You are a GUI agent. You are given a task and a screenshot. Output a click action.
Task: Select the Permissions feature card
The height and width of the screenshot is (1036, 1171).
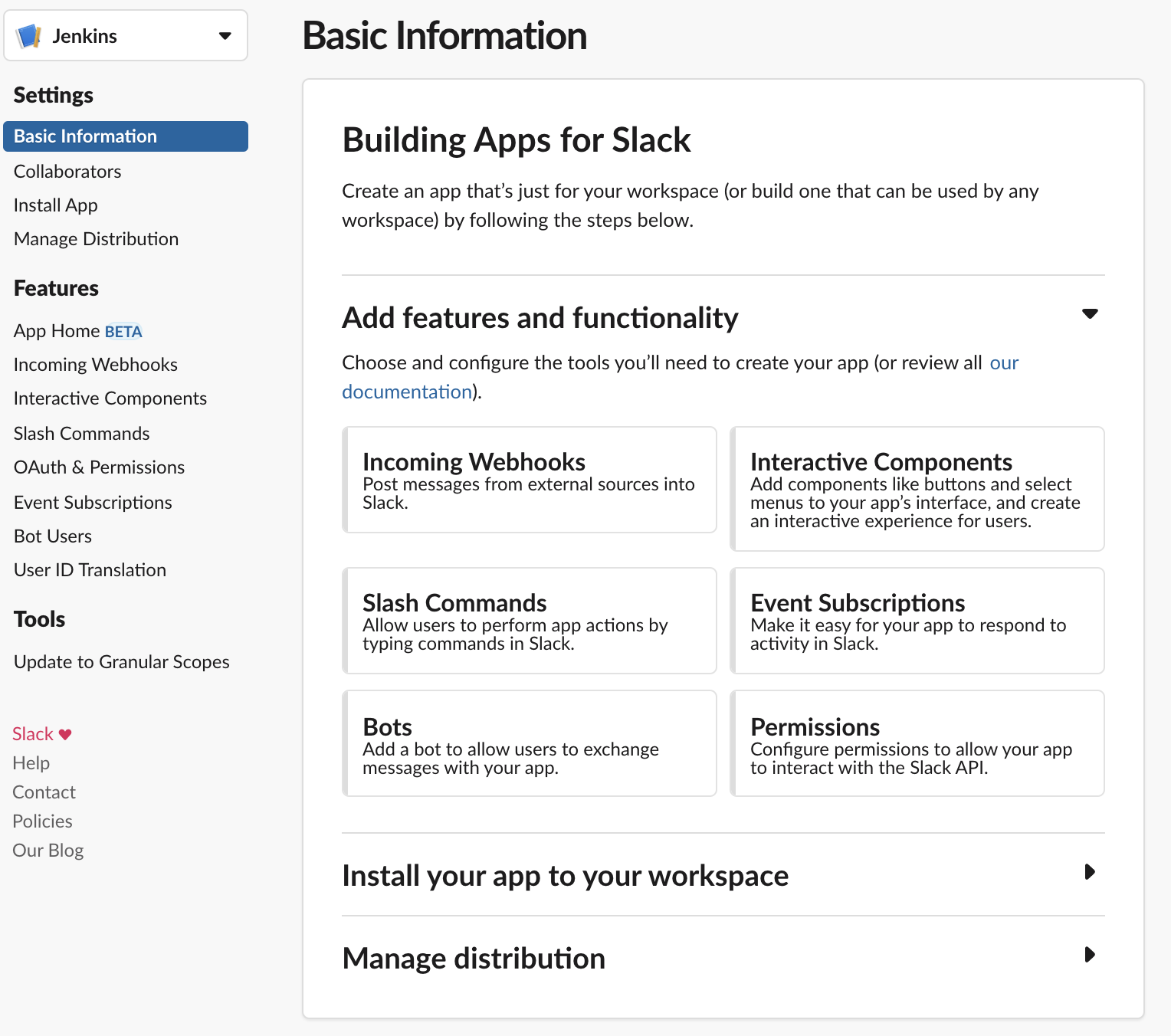click(917, 743)
